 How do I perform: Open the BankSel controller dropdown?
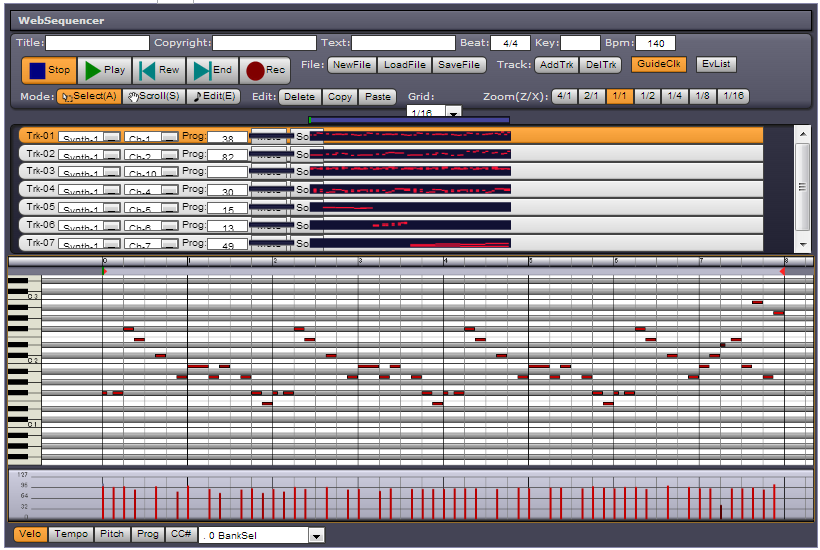click(x=316, y=536)
